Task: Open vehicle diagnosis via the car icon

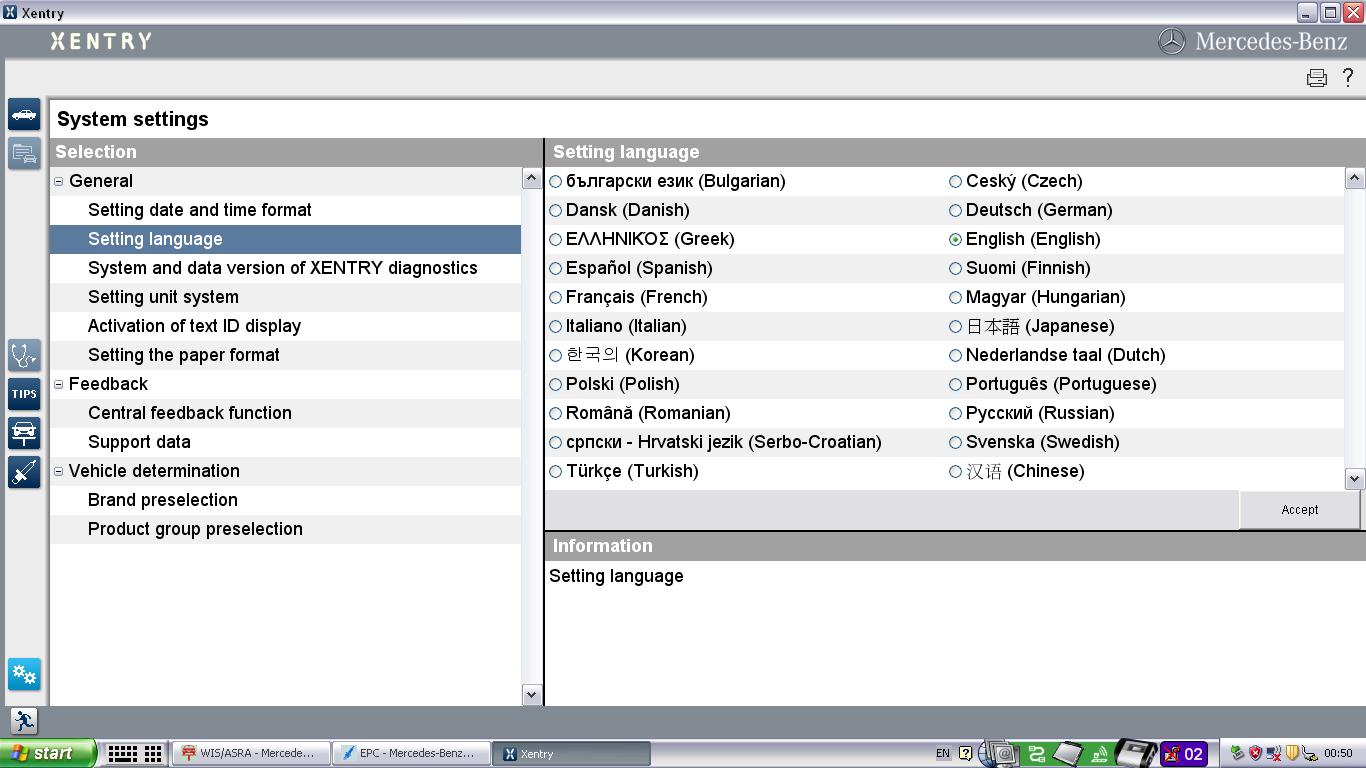Action: point(23,114)
